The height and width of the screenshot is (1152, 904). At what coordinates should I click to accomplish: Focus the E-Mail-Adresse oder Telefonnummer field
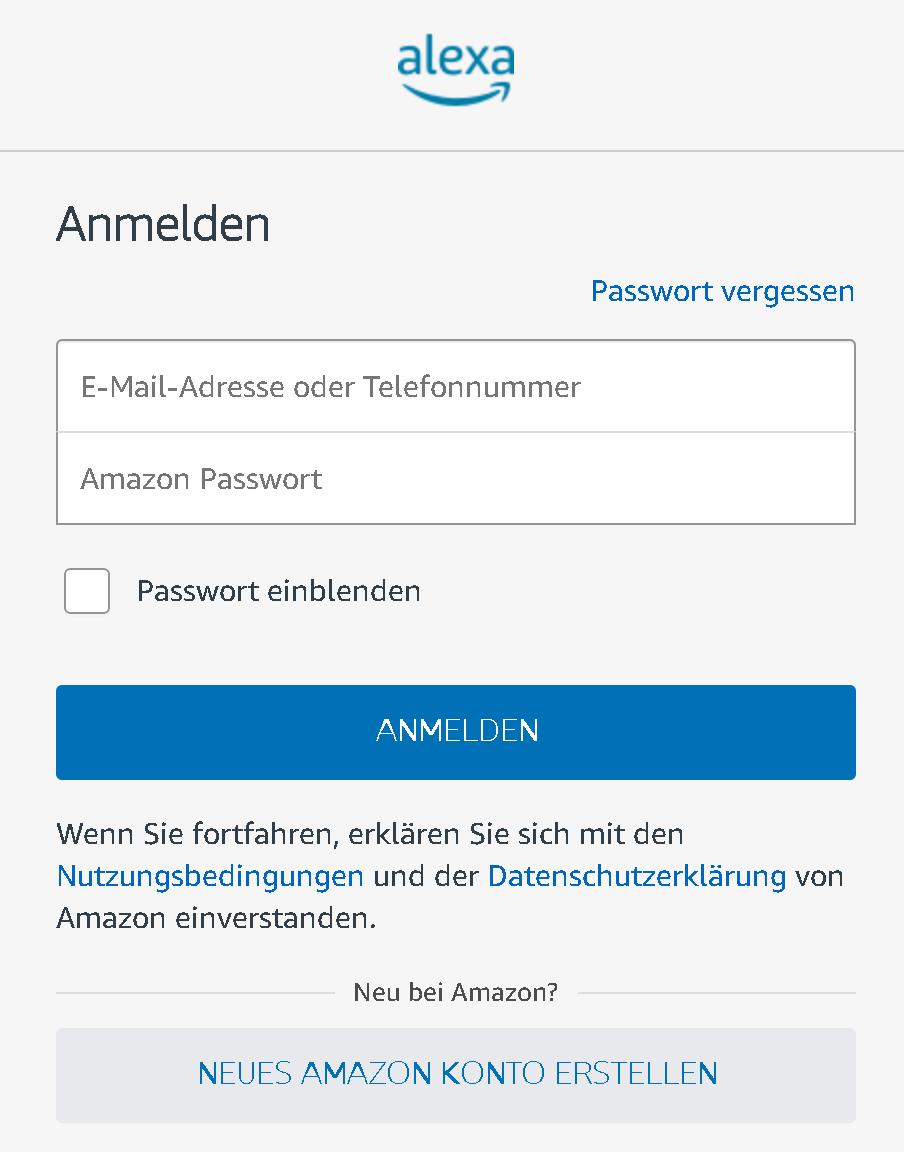(x=456, y=386)
